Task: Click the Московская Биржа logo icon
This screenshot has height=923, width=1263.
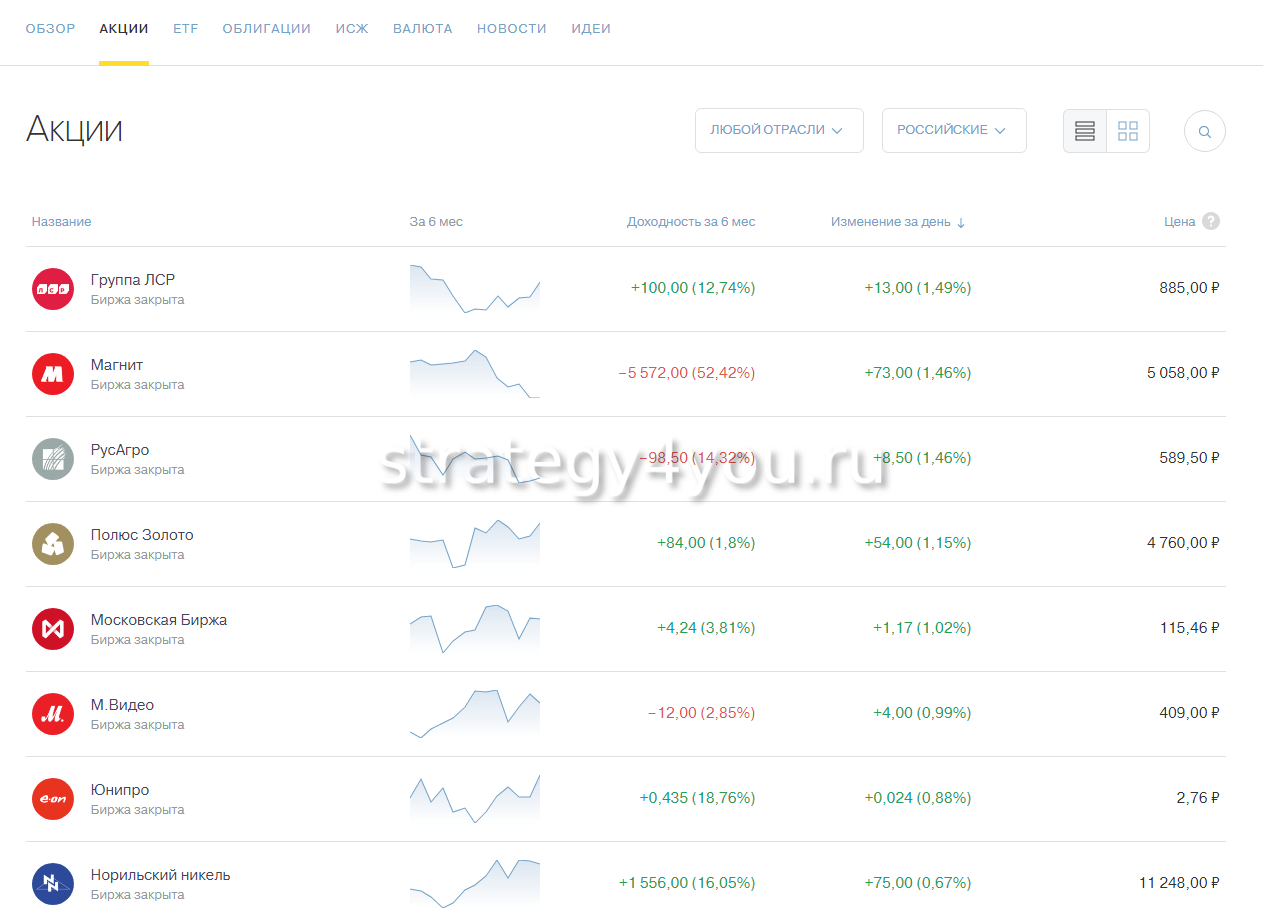Action: point(53,629)
